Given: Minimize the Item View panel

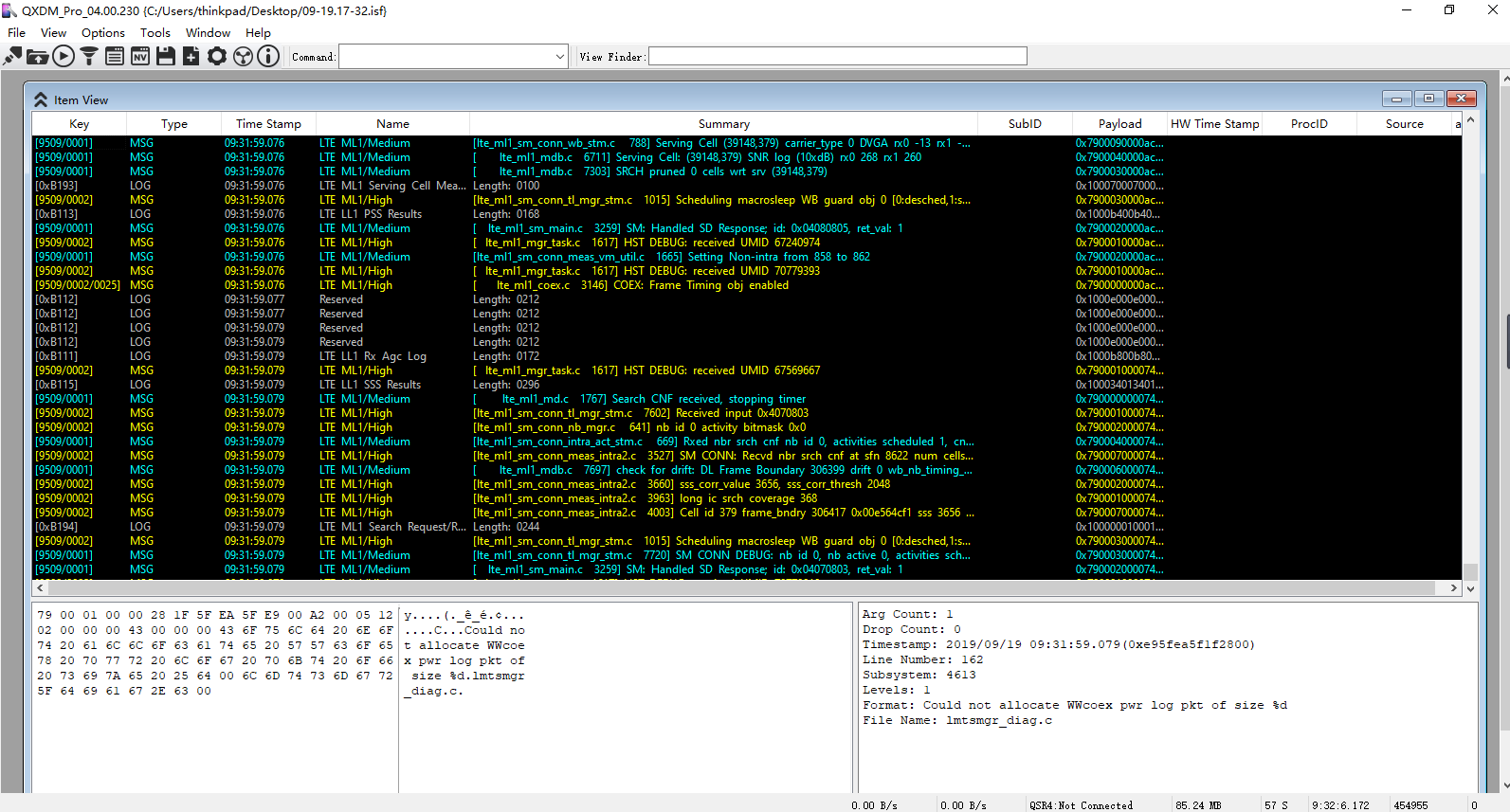Looking at the screenshot, I should [x=1396, y=99].
